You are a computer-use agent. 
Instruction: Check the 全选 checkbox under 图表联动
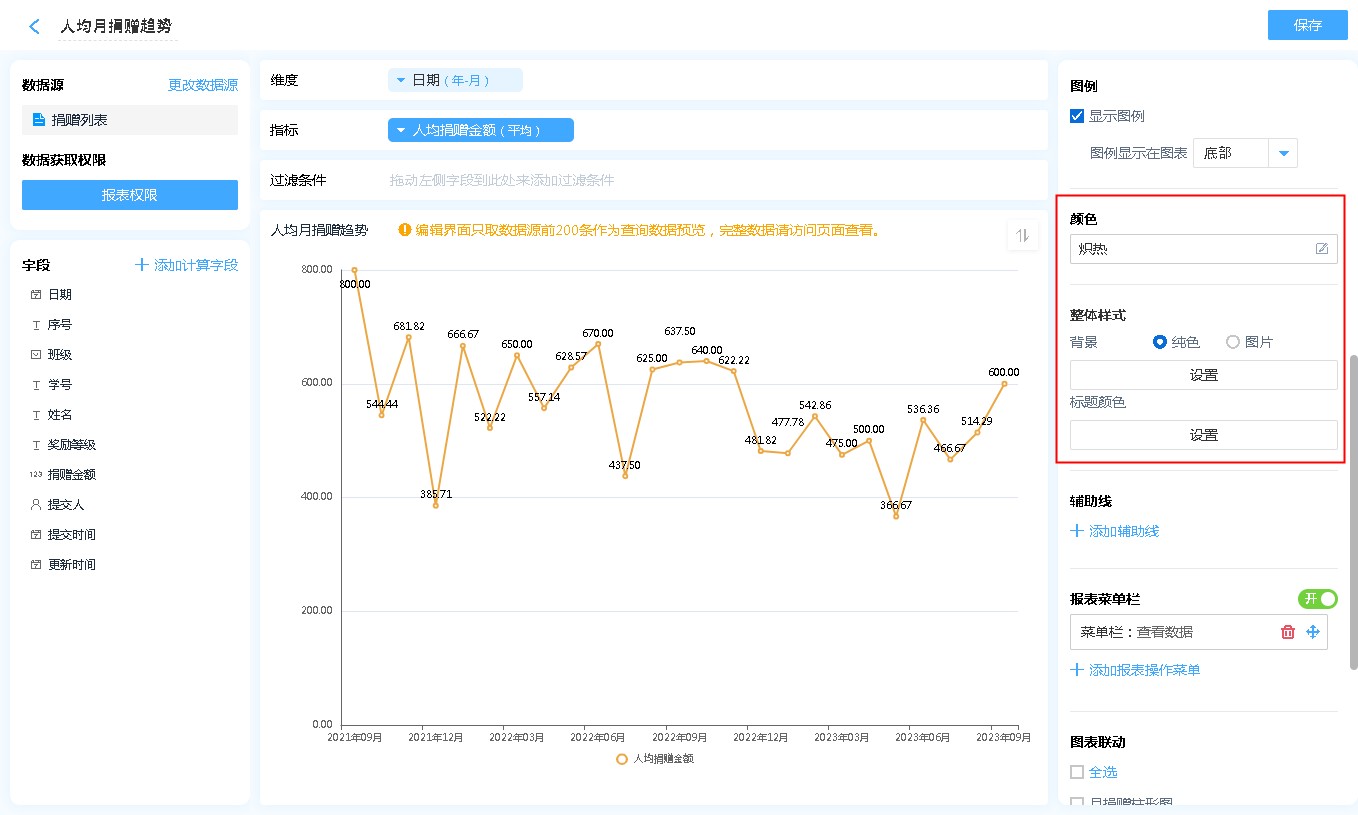1077,772
